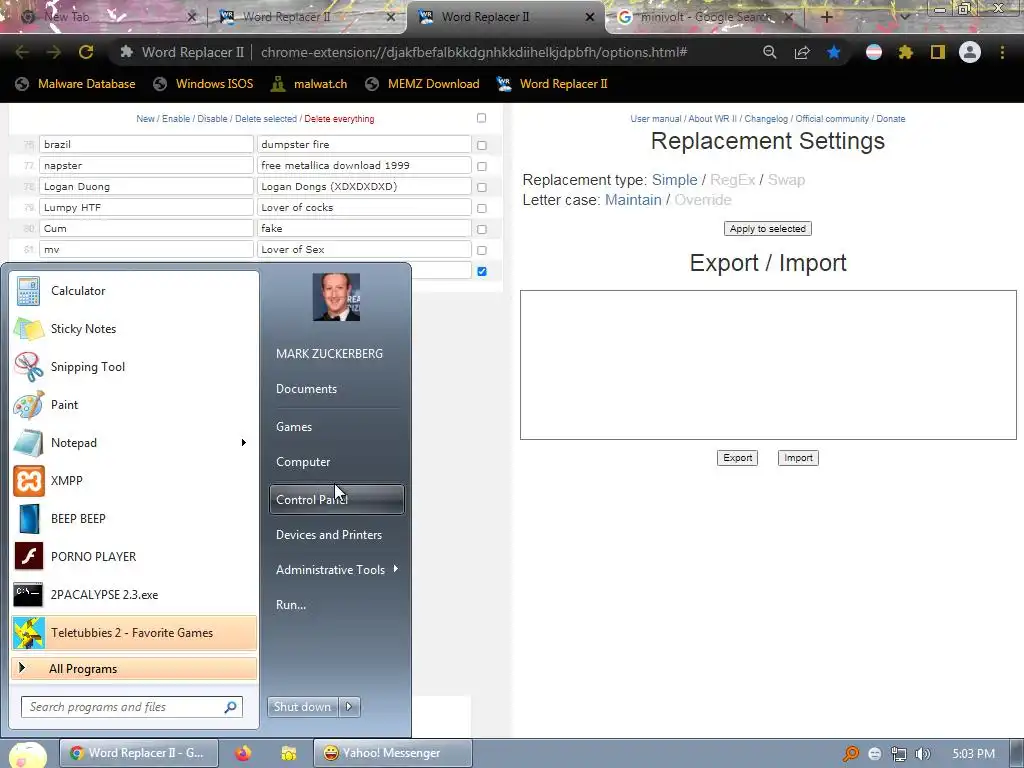Screen dimensions: 1024x768
Task: Open Control Panel from Start menu
Action: coord(336,500)
